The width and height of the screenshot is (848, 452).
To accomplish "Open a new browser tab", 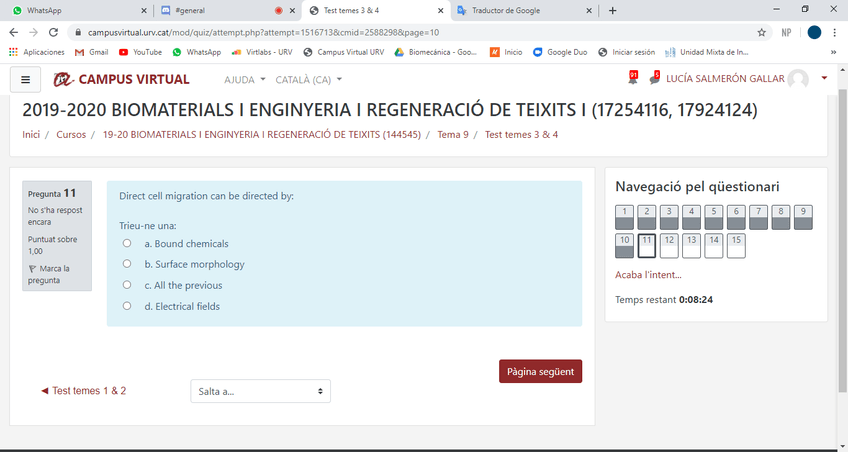I will click(x=612, y=10).
